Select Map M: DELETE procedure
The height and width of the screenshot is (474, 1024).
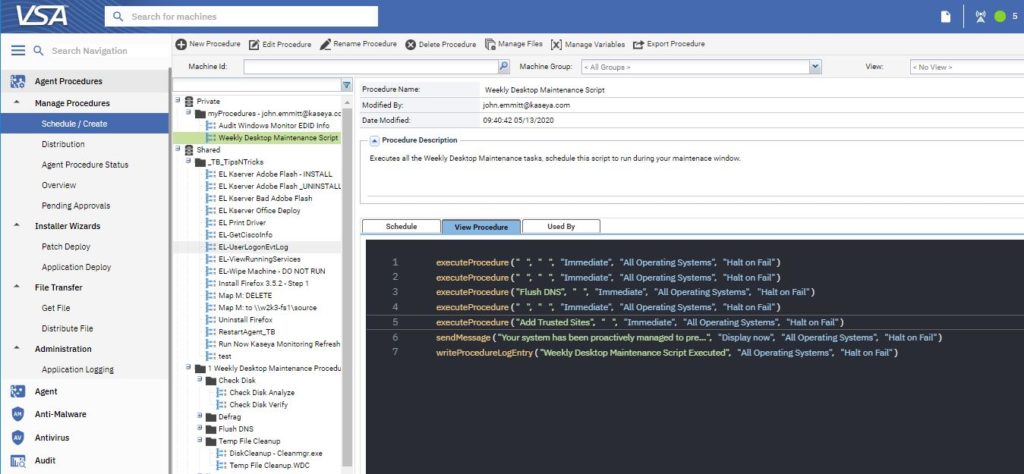(x=245, y=295)
